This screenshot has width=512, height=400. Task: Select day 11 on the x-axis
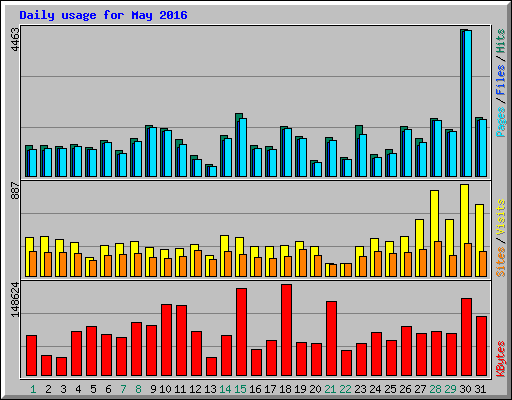(x=180, y=389)
